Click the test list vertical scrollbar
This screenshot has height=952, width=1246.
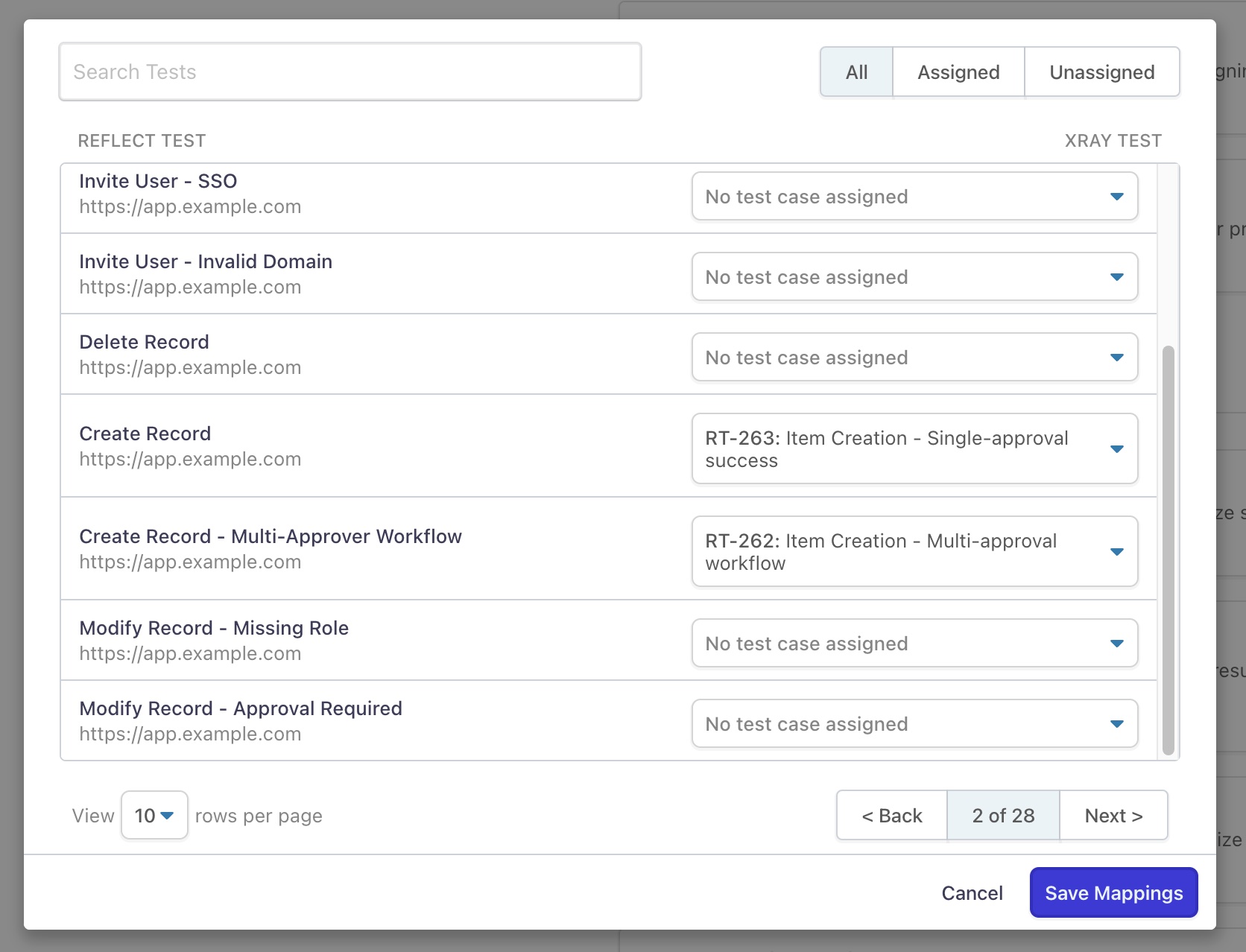click(1168, 550)
